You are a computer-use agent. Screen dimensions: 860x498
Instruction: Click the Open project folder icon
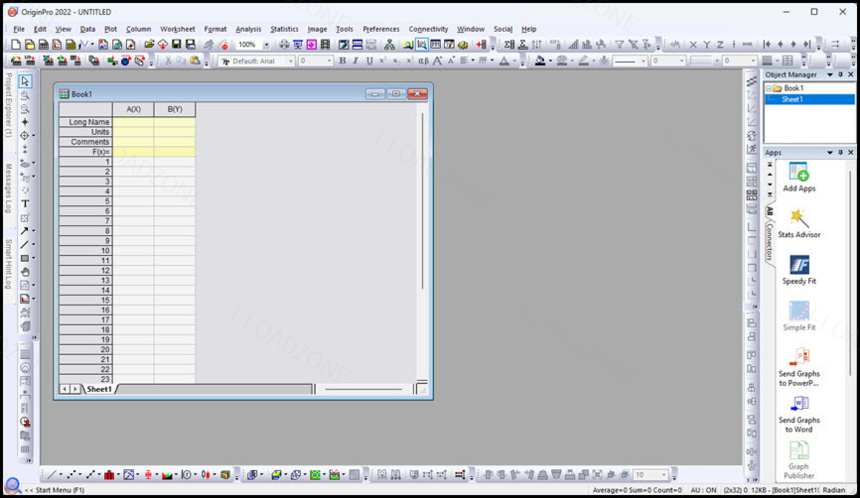149,45
